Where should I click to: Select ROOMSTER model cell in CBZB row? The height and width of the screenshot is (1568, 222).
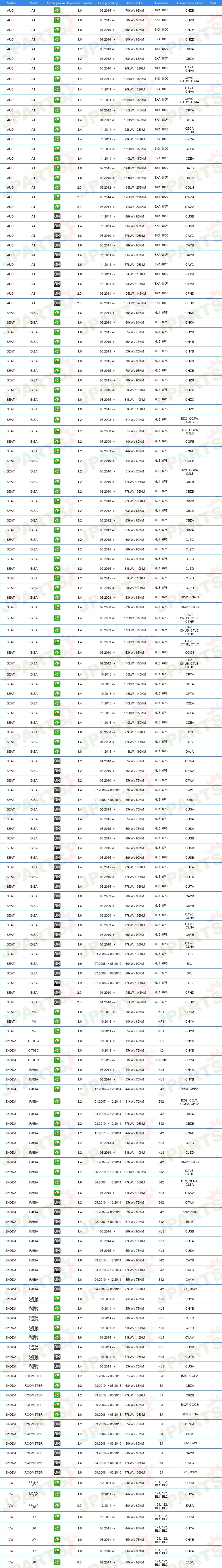[33, 1395]
